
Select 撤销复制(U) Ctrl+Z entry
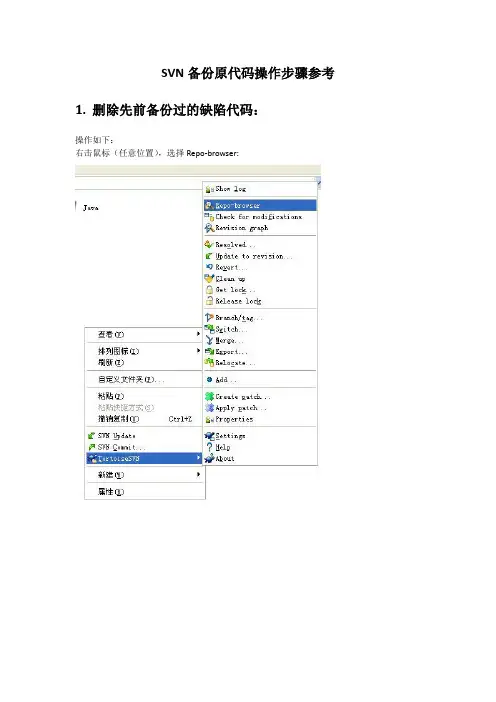[x=144, y=419]
